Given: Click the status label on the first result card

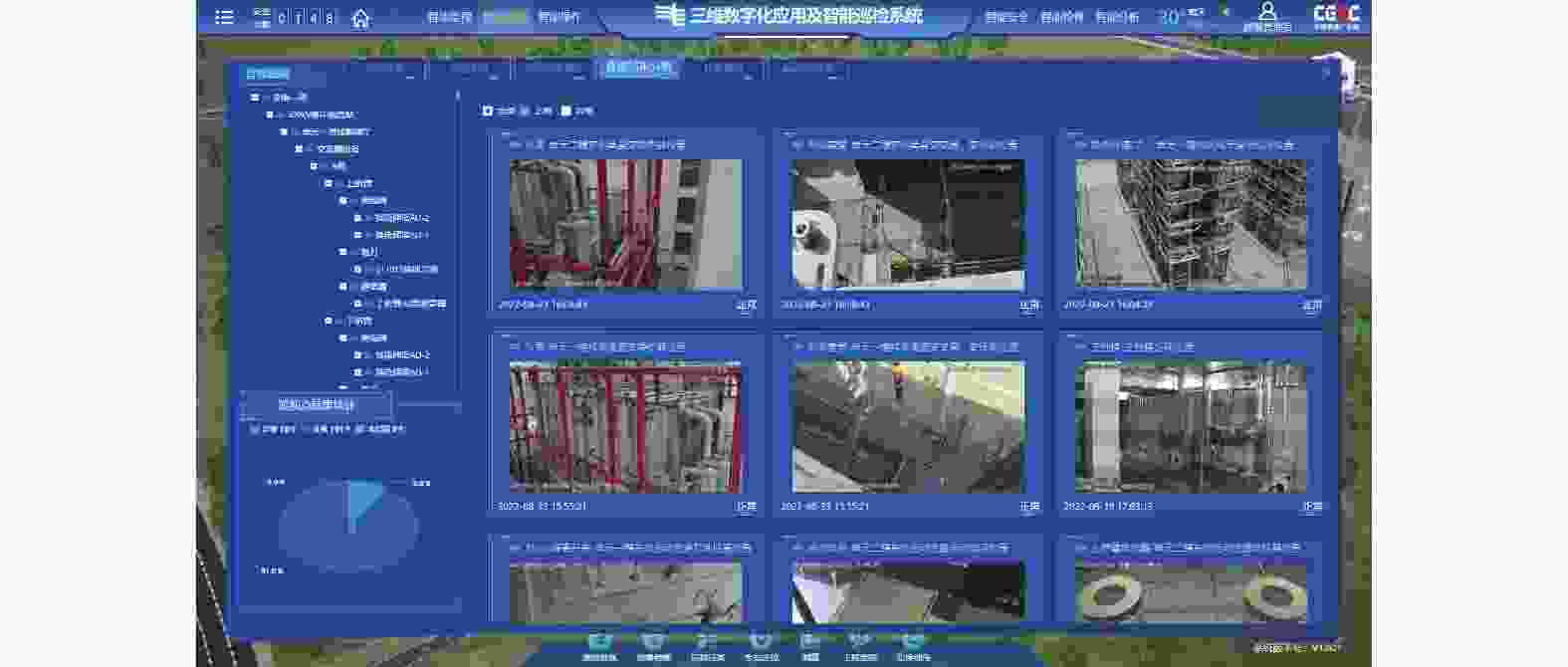Looking at the screenshot, I should (x=747, y=306).
